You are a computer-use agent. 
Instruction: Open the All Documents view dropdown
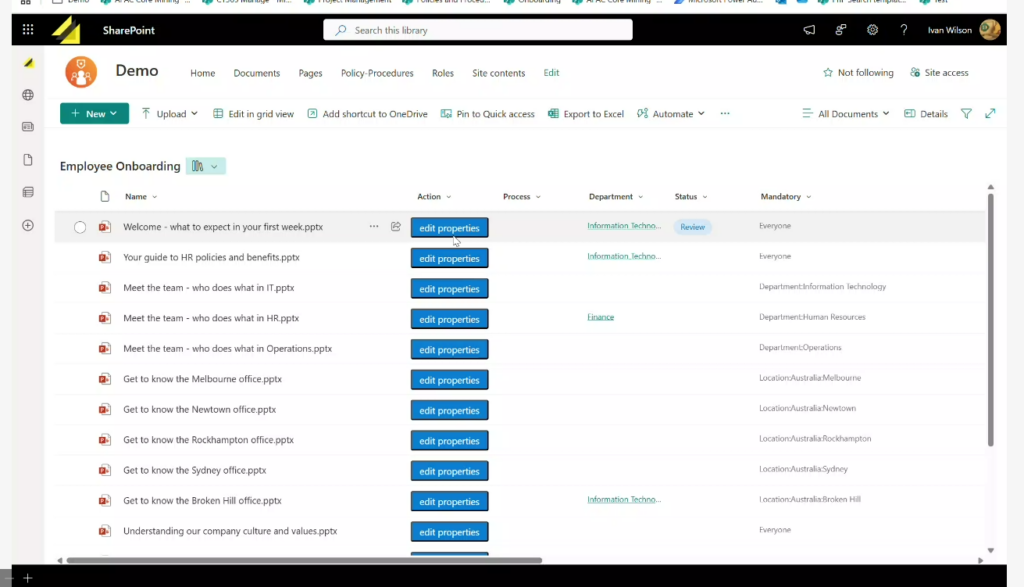(x=846, y=114)
